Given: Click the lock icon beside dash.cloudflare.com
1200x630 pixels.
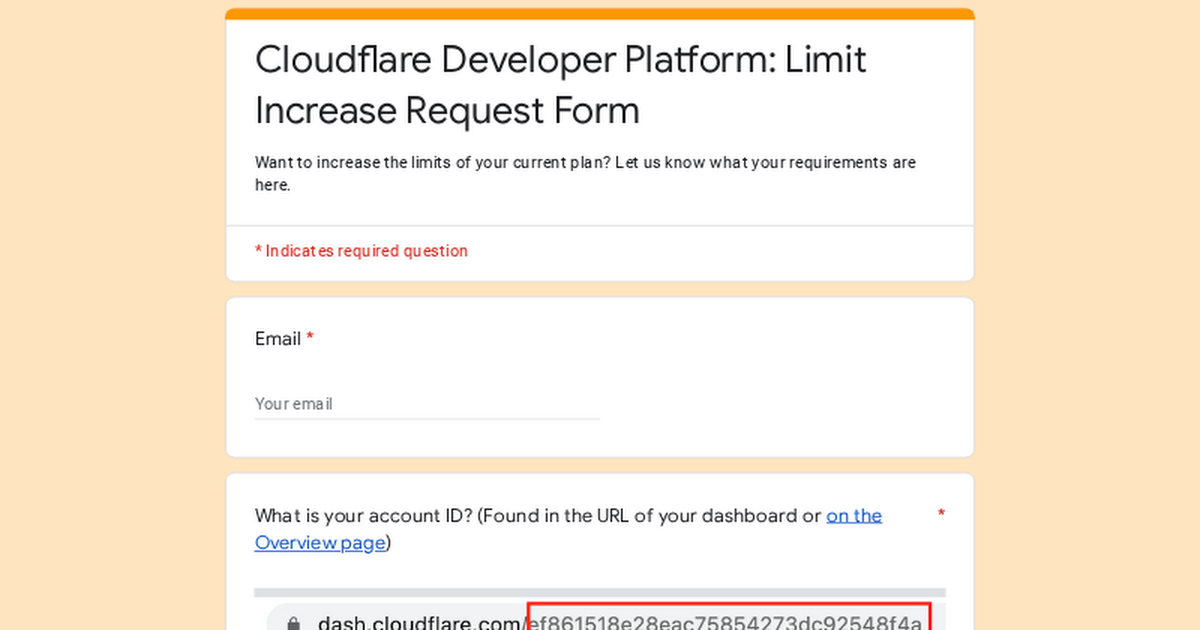Looking at the screenshot, I should tap(293, 623).
